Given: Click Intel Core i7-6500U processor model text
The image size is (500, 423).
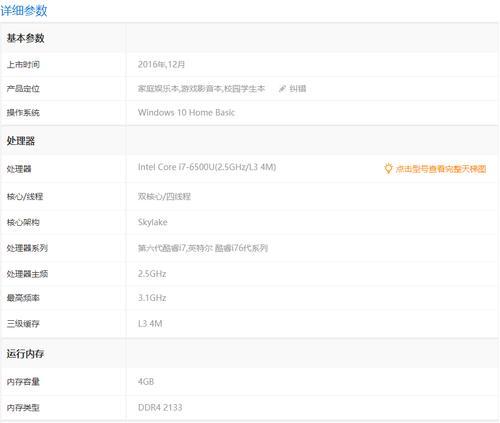Looking at the screenshot, I should pos(207,167).
